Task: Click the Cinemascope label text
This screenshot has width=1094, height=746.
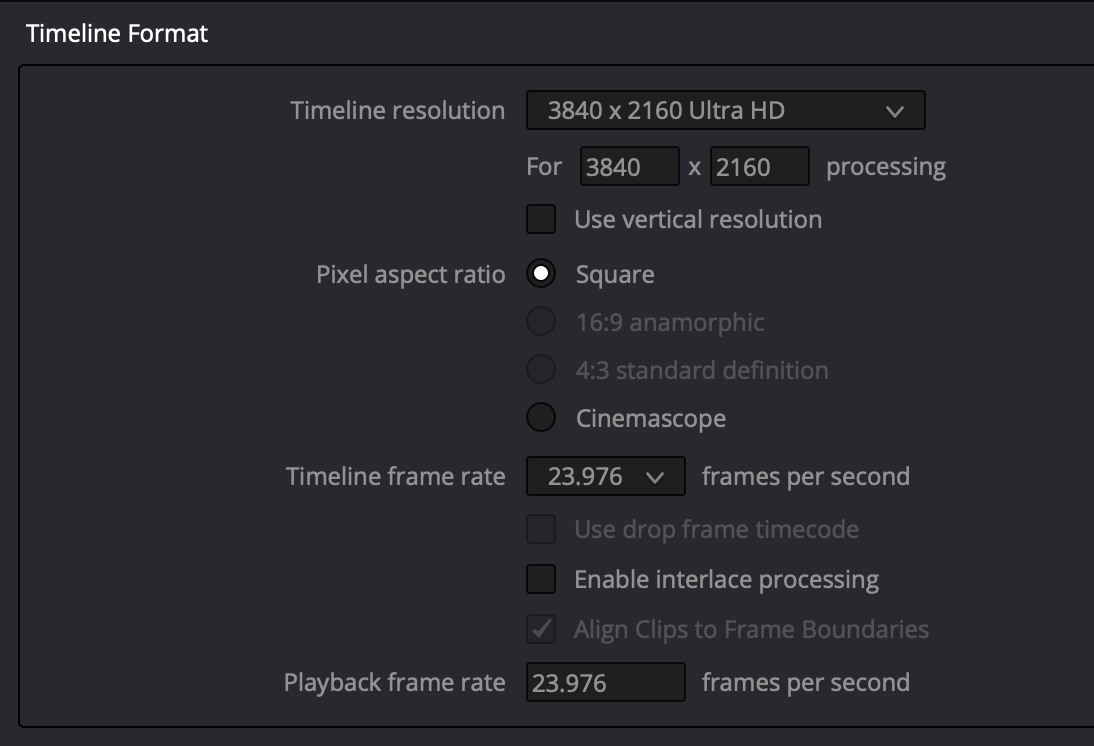Action: (650, 418)
